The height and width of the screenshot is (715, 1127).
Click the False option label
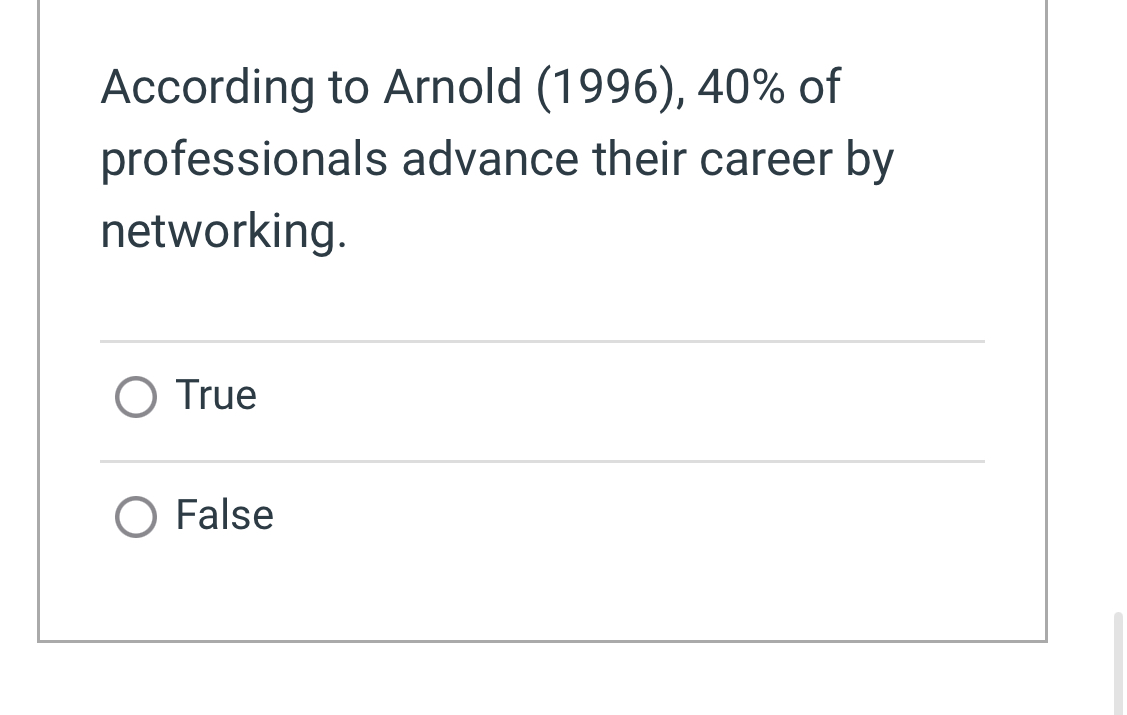pyautogui.click(x=224, y=515)
